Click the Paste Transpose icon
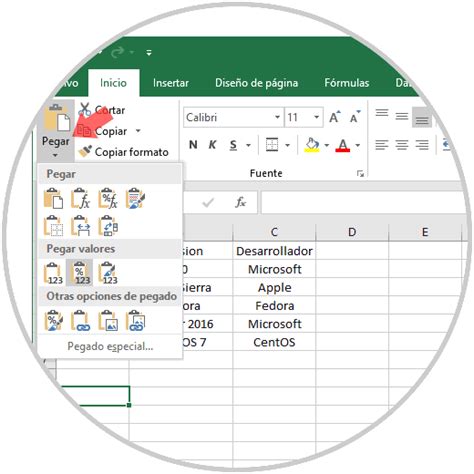Viewport: 474px width, 474px height. (108, 226)
